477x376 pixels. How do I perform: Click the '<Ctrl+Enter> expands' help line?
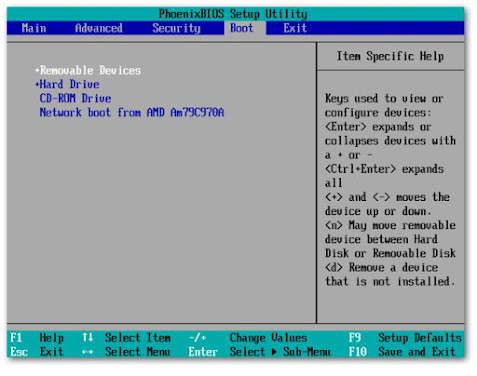[384, 169]
